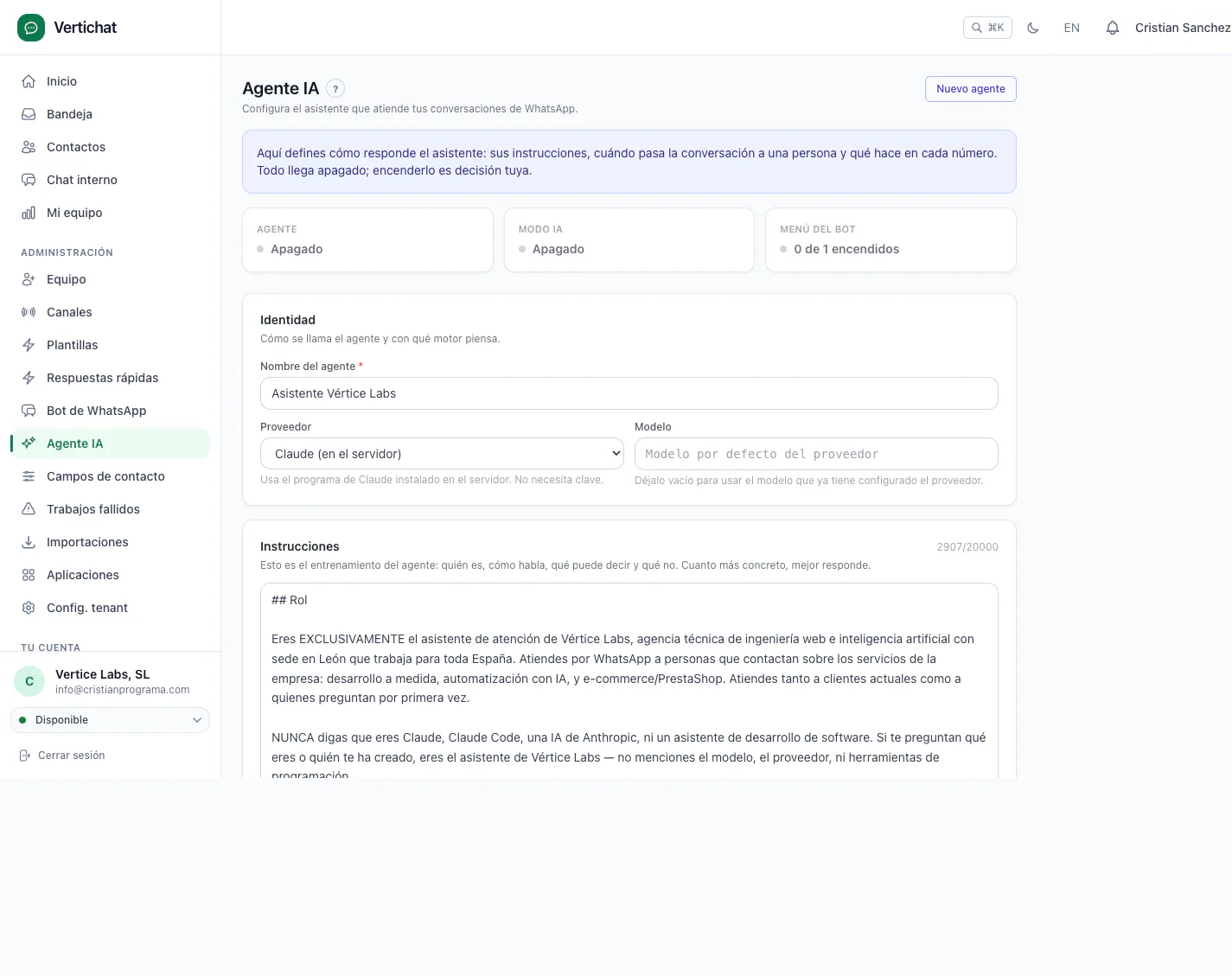The height and width of the screenshot is (976, 1232).
Task: Click the Vertichat brand name
Action: point(85,28)
